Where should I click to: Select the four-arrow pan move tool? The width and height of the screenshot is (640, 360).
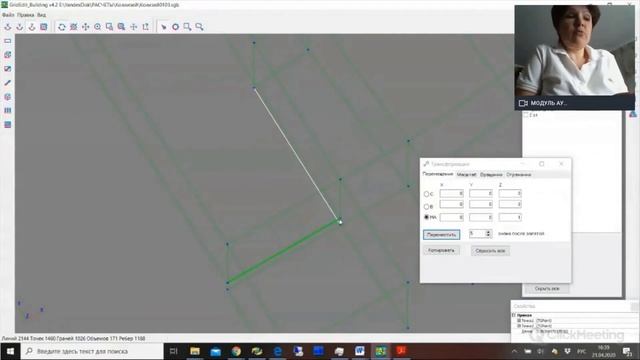pos(85,27)
